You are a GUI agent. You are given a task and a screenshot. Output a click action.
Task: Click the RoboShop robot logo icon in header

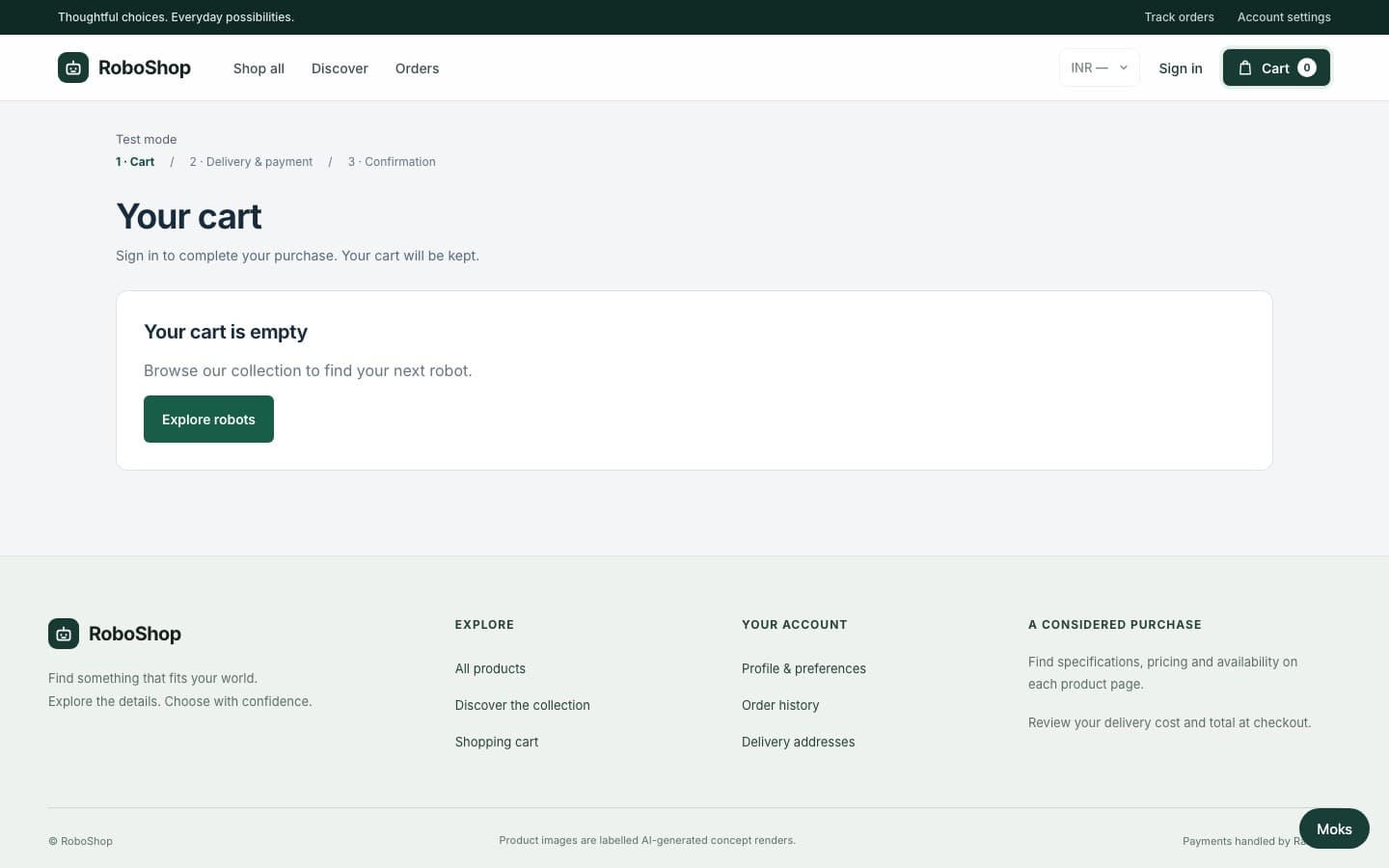point(73,68)
